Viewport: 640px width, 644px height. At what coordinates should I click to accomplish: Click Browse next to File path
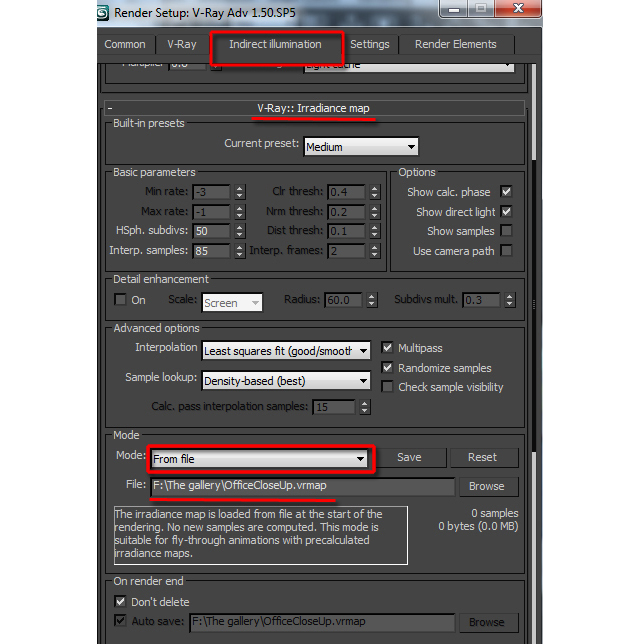[x=487, y=486]
